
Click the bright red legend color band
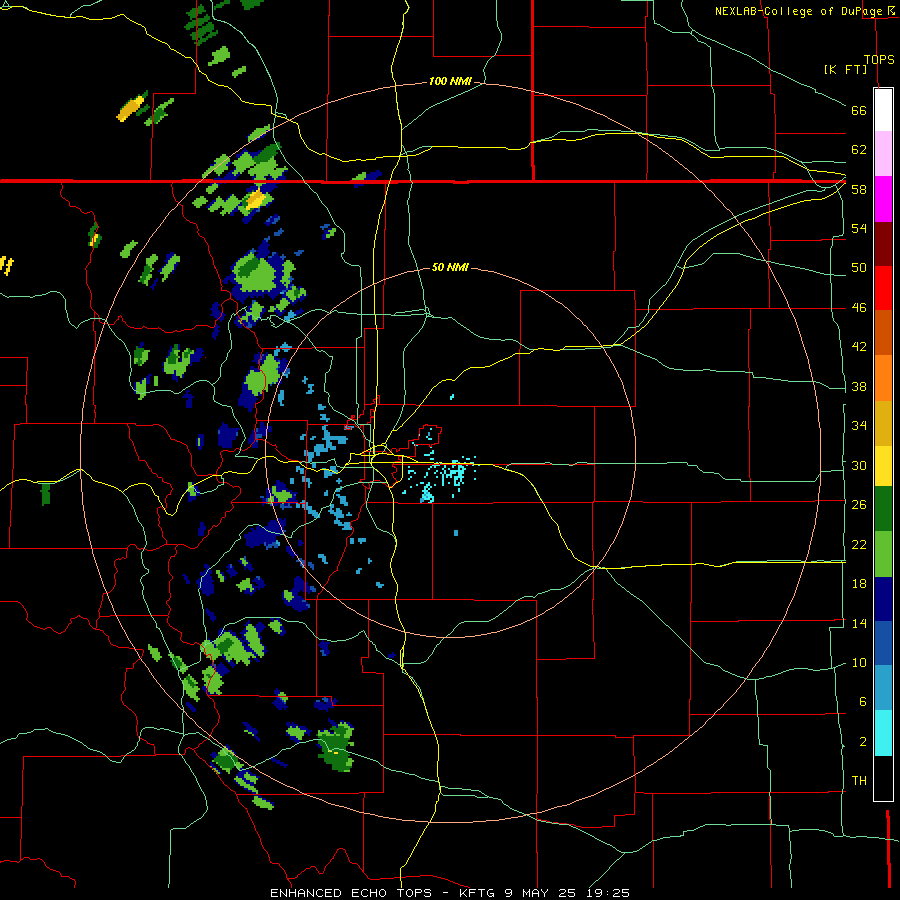coord(883,288)
